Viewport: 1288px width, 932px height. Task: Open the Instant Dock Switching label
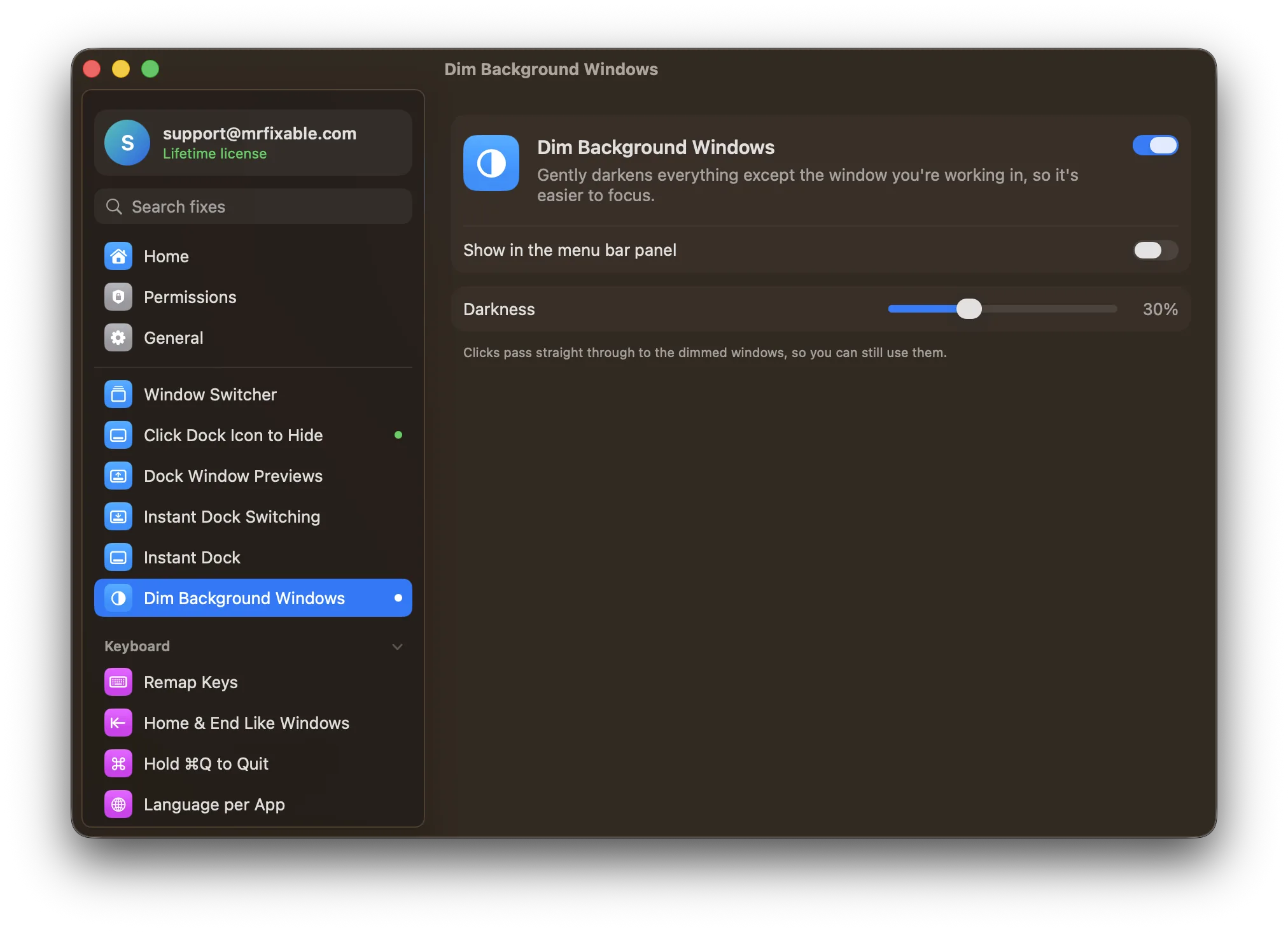click(232, 517)
